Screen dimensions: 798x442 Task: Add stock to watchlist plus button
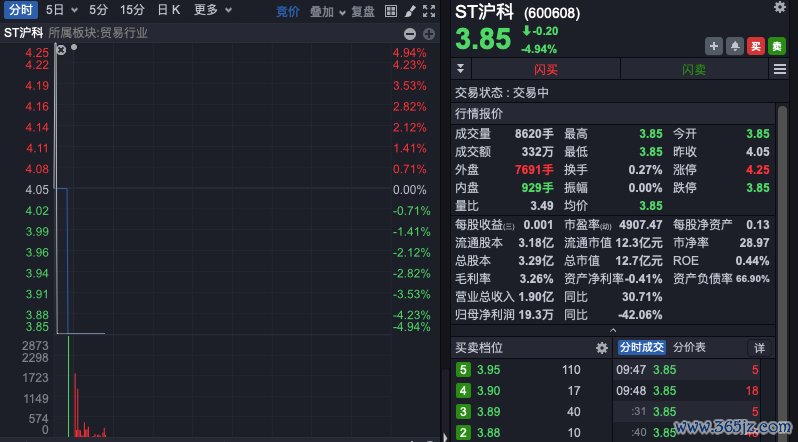tap(714, 46)
